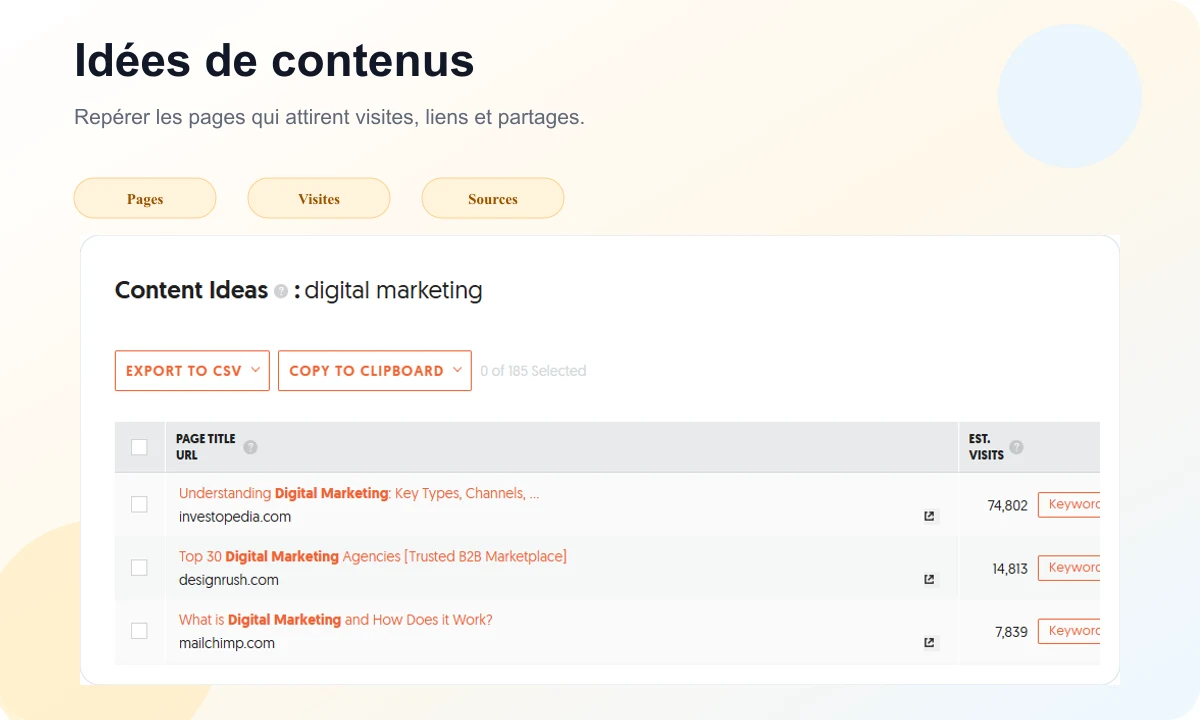Click the designrush.com URL text
Image resolution: width=1200 pixels, height=720 pixels.
229,580
